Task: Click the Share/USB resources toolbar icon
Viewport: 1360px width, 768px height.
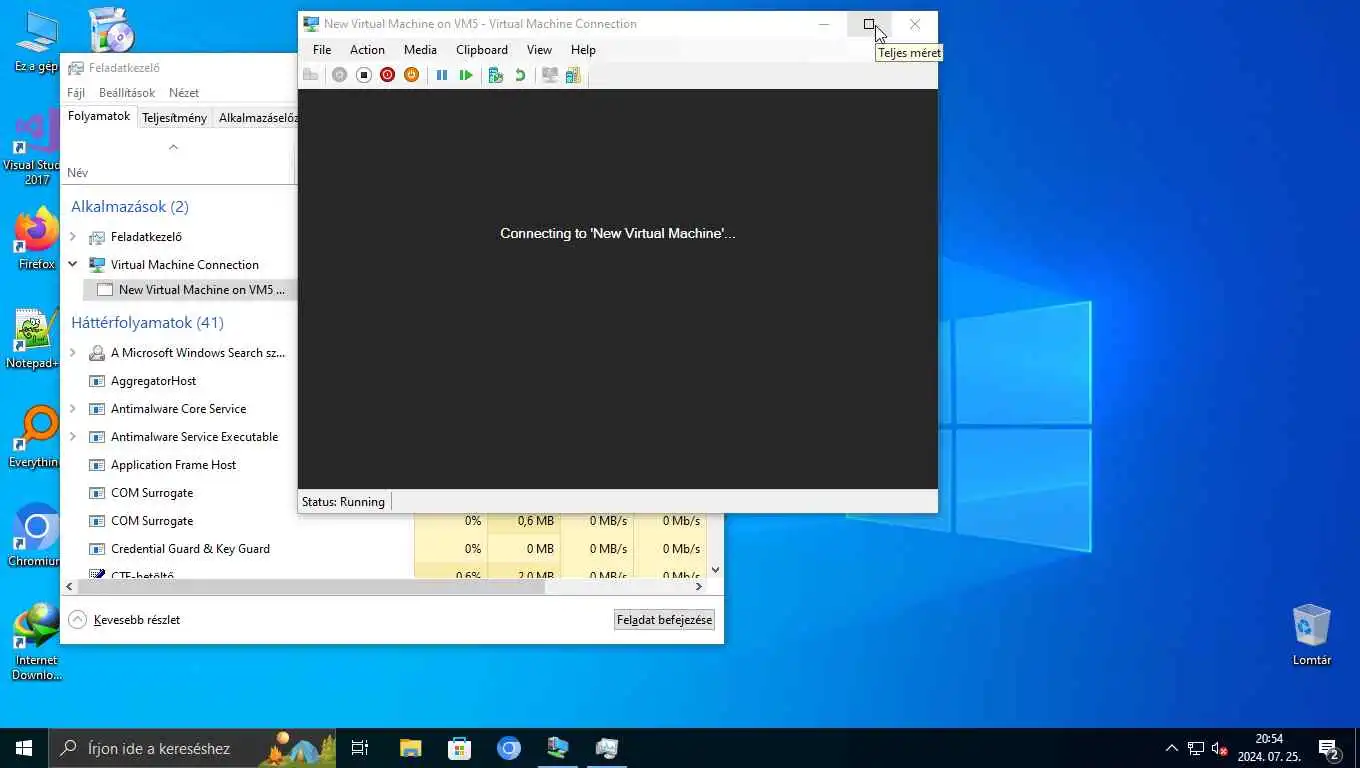Action: [573, 75]
